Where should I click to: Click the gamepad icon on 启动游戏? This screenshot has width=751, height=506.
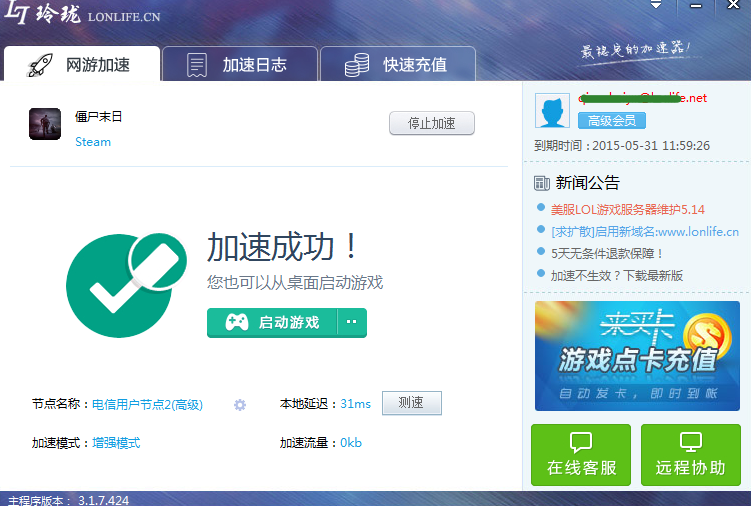coord(237,322)
